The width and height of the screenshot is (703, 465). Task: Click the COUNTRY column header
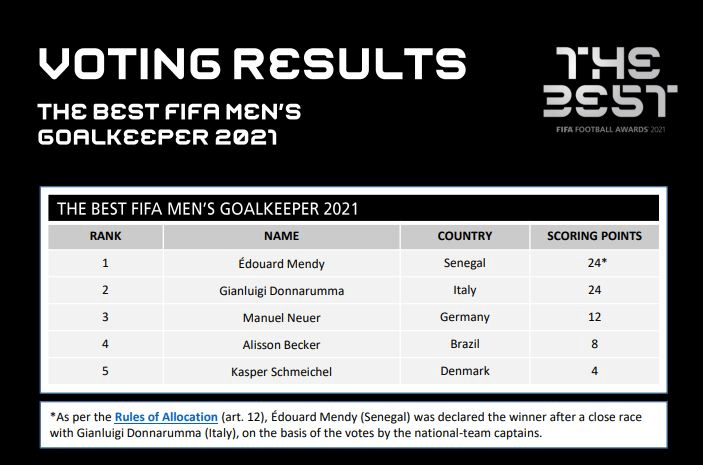(x=464, y=237)
